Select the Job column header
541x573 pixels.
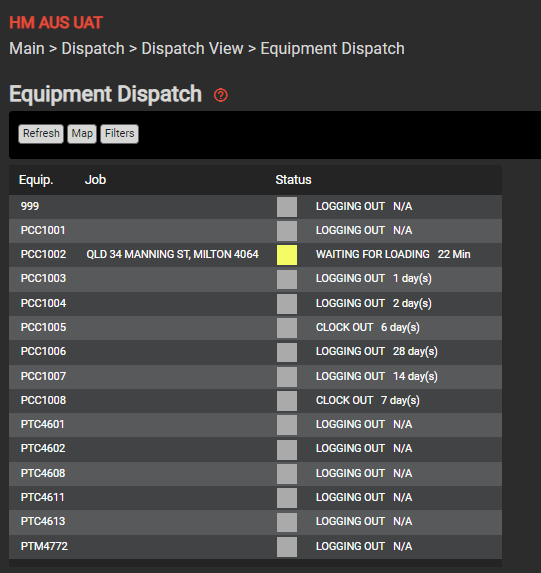click(x=95, y=180)
